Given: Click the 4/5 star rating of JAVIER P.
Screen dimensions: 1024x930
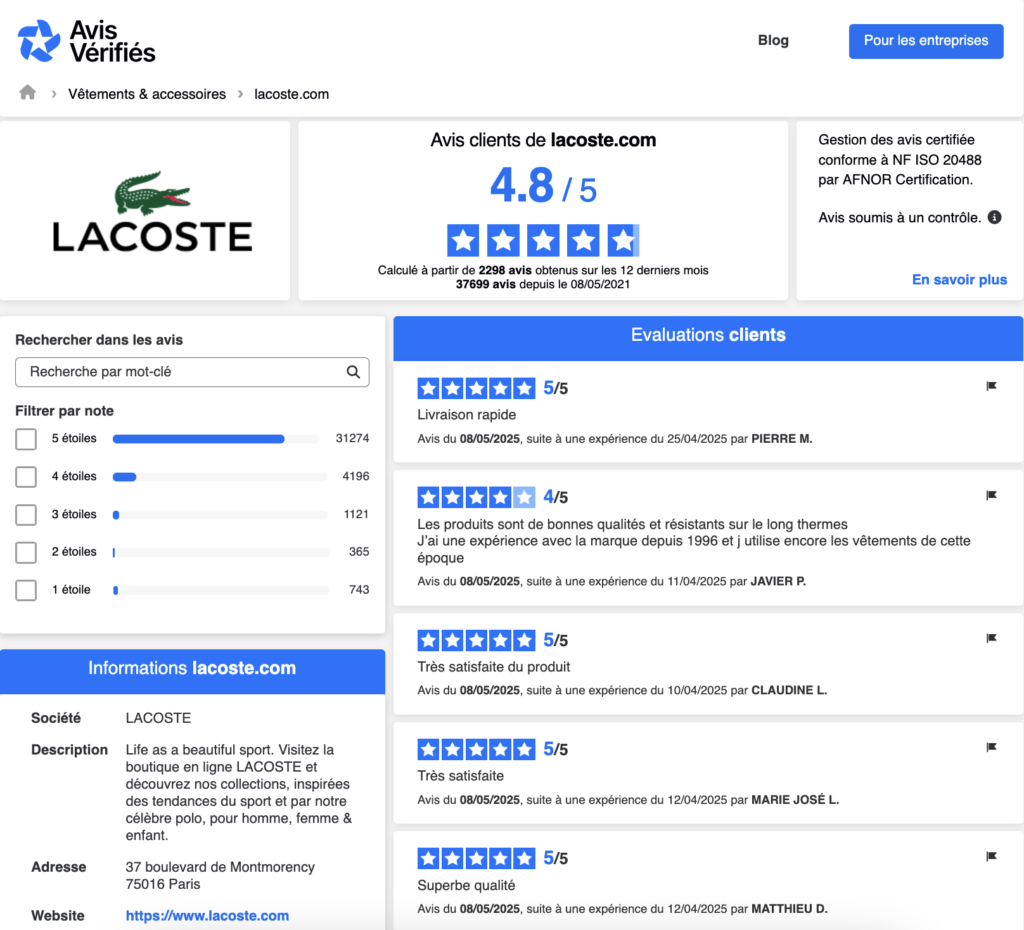Looking at the screenshot, I should tap(476, 498).
